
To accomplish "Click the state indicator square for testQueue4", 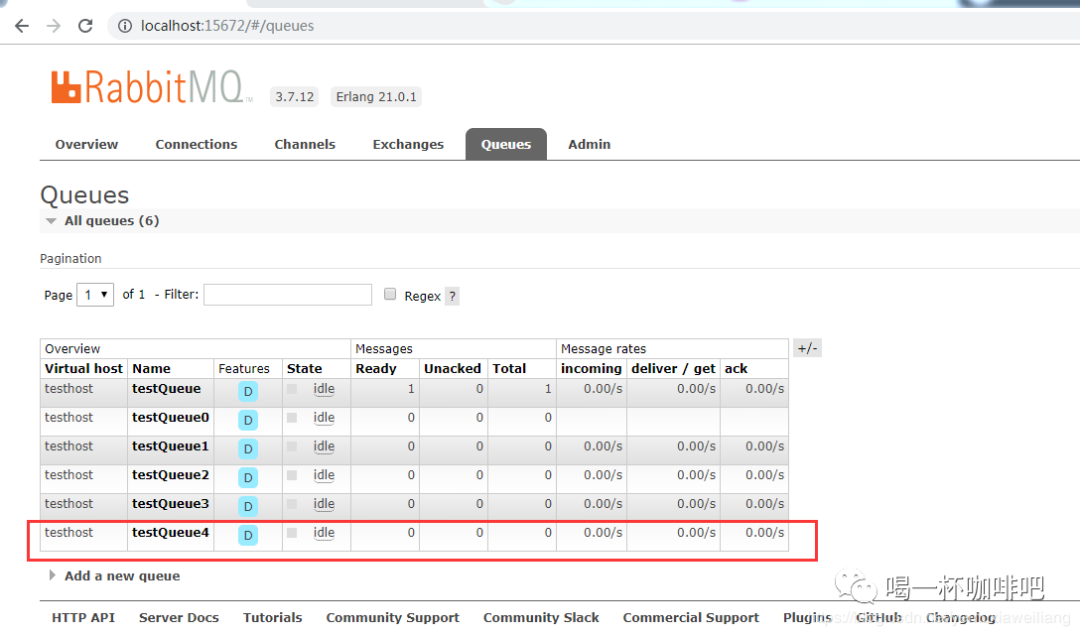I will tap(292, 533).
